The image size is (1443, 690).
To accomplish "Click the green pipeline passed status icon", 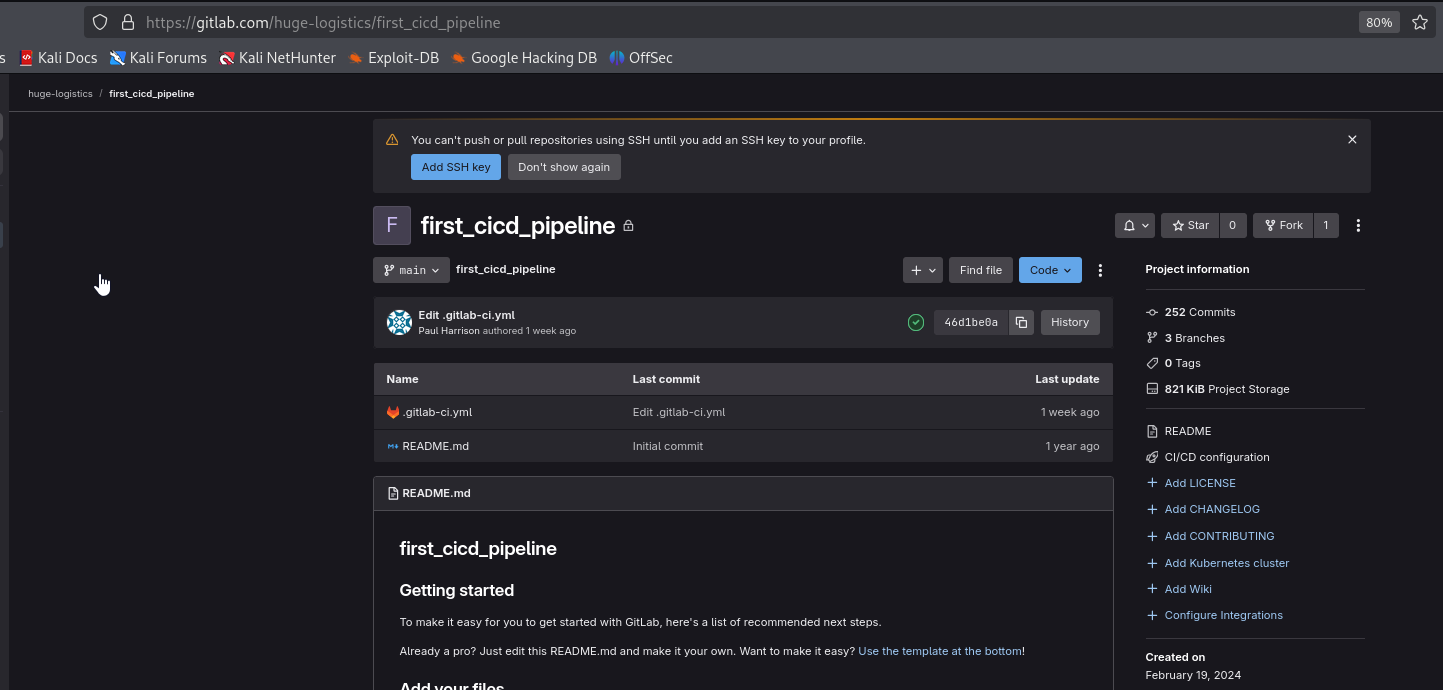I will tap(915, 322).
